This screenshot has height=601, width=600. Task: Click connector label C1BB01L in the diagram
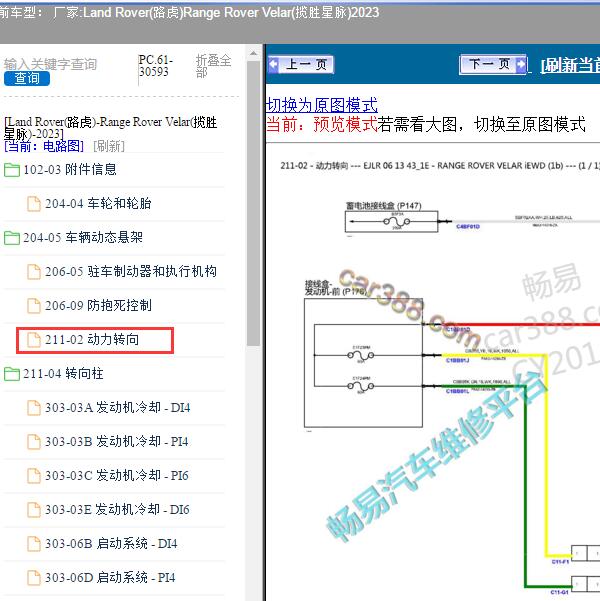[457, 391]
